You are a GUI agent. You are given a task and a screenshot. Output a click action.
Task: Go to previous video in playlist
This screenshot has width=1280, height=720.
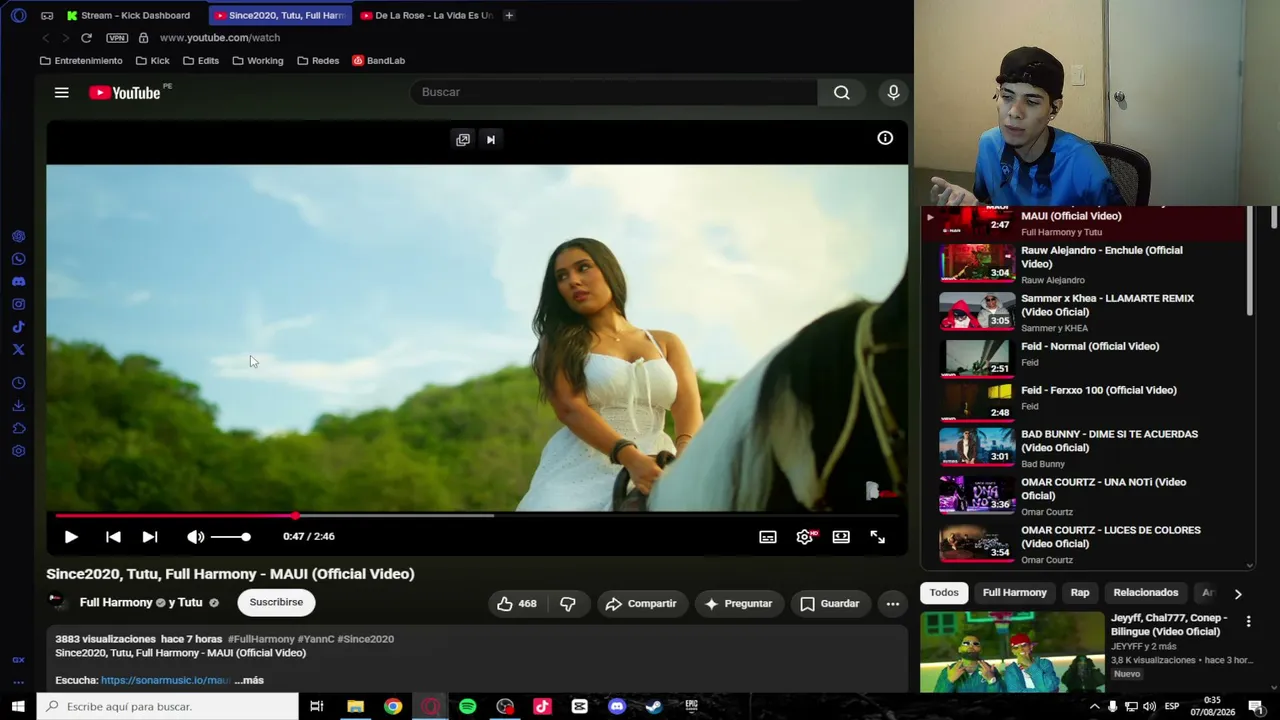coord(113,537)
